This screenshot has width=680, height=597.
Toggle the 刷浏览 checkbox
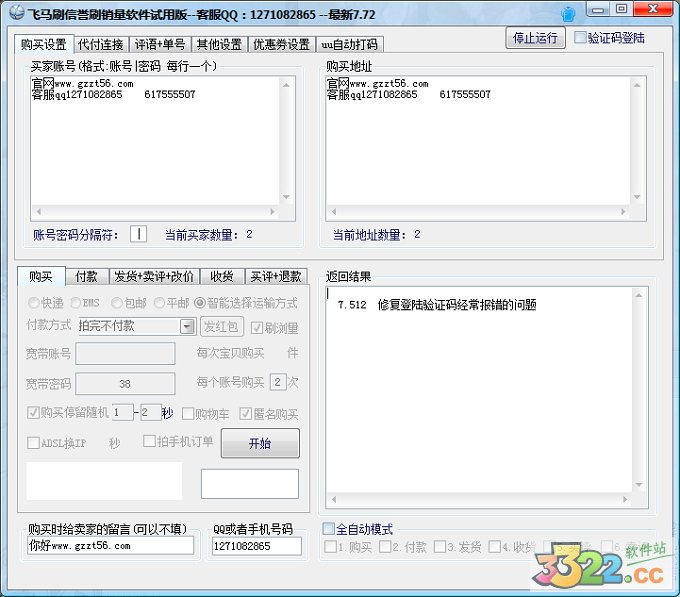[257, 328]
